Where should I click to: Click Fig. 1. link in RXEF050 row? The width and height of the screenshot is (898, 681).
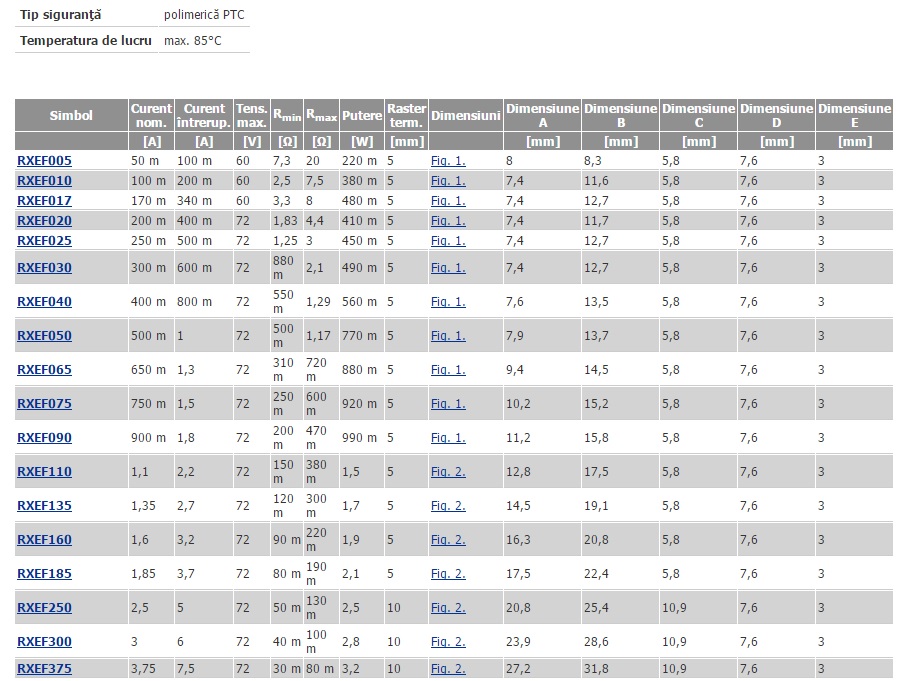tap(448, 336)
